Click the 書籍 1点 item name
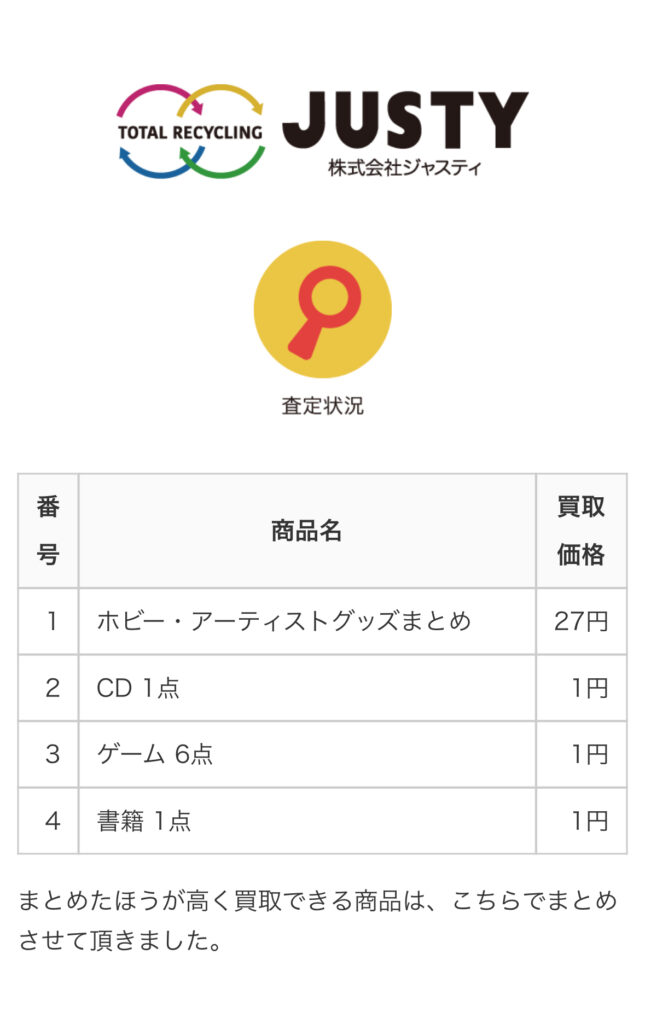This screenshot has height=1024, width=645. 144,821
